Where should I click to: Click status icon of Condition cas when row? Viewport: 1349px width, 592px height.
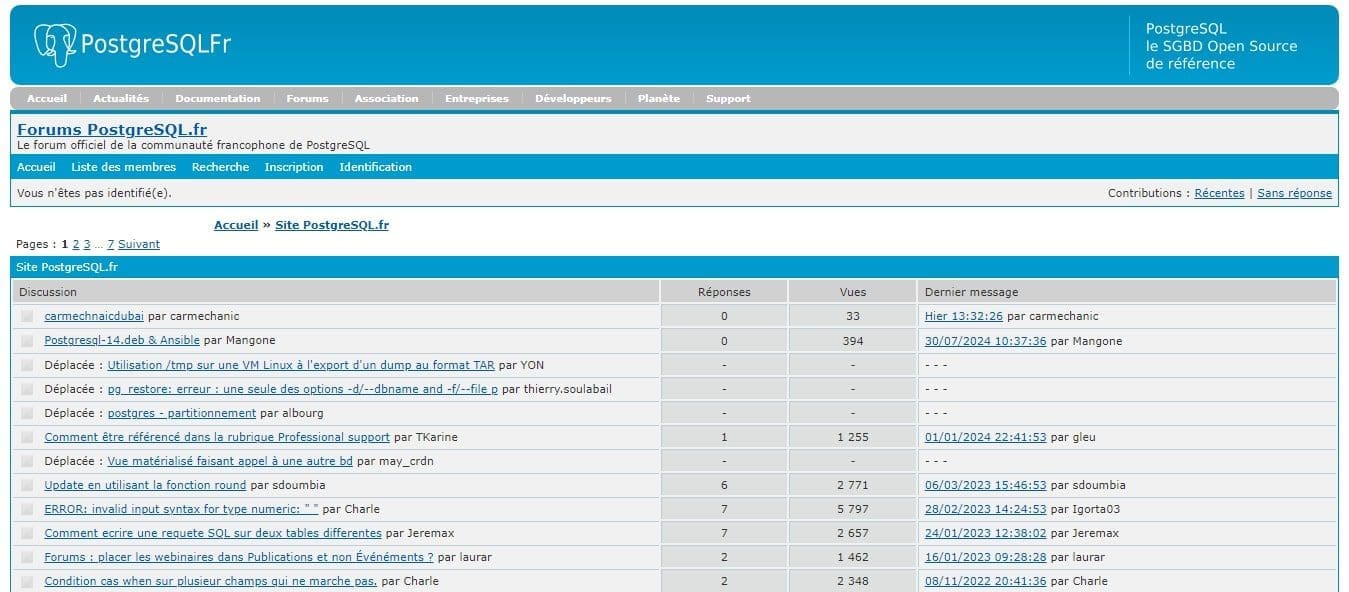click(x=27, y=581)
